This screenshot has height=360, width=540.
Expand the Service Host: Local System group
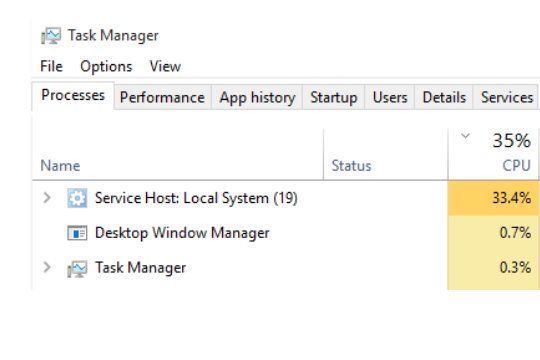pyautogui.click(x=47, y=198)
